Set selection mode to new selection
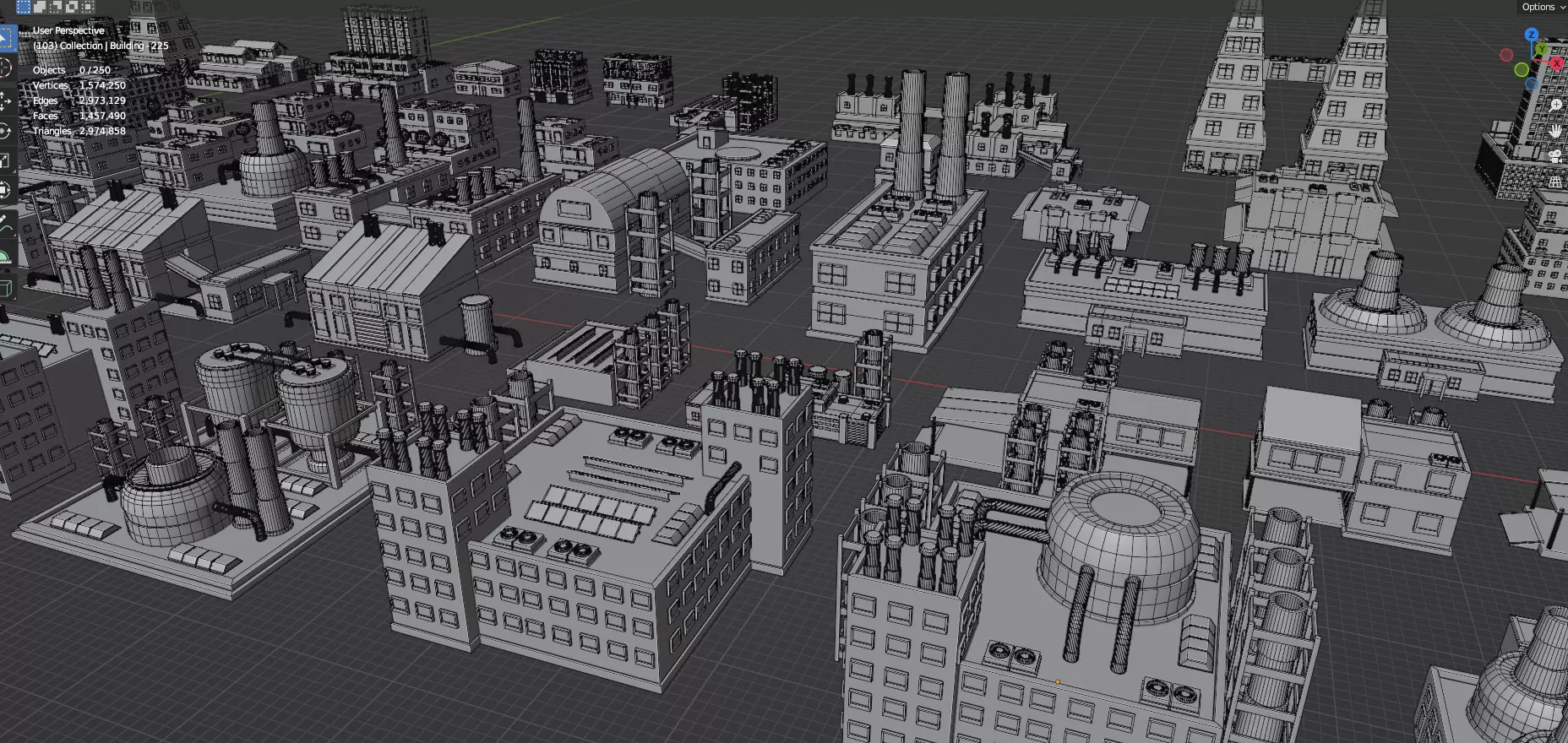Viewport: 1568px width, 743px height. coord(24,6)
